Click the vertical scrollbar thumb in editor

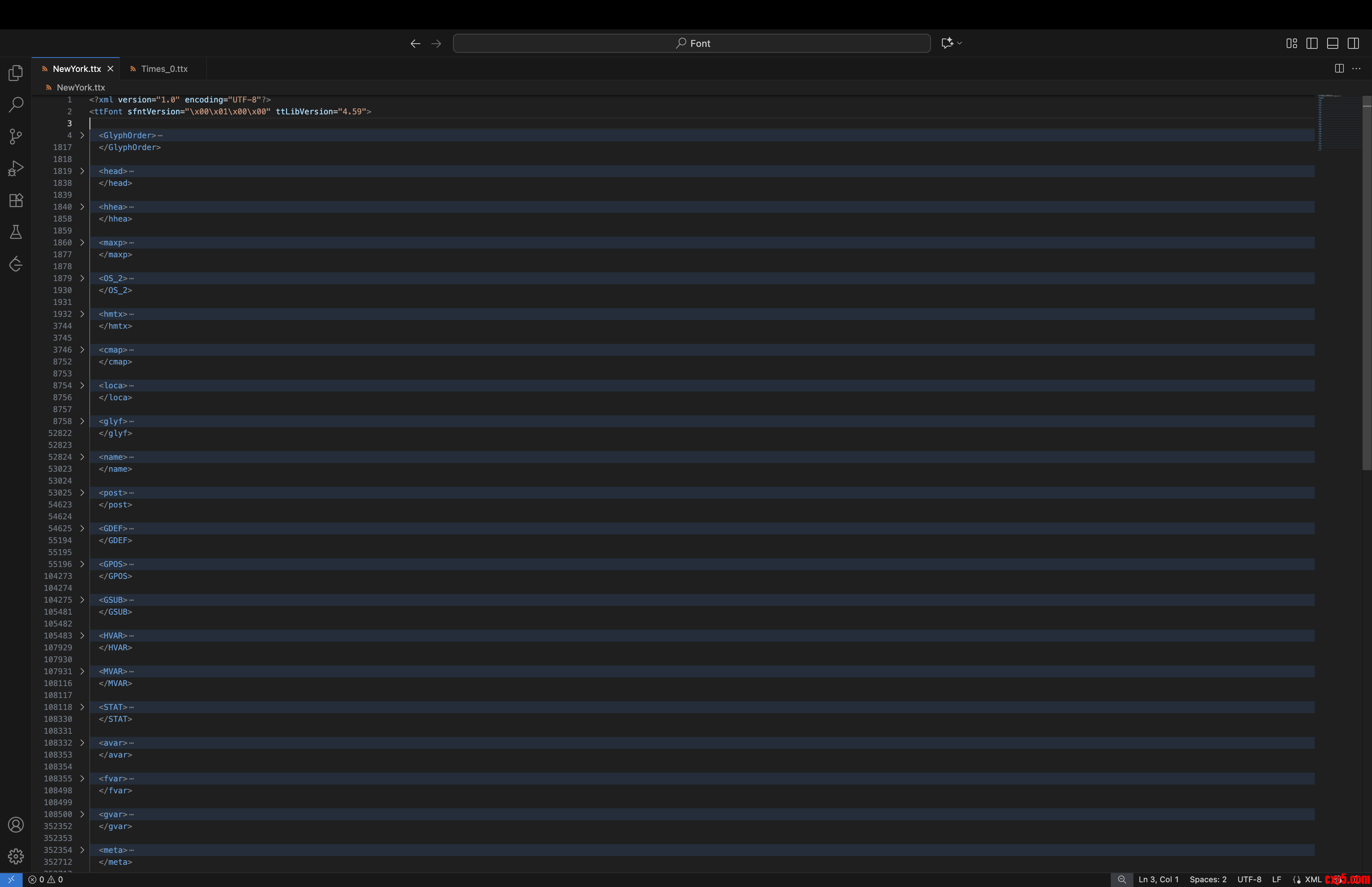coord(1367,282)
